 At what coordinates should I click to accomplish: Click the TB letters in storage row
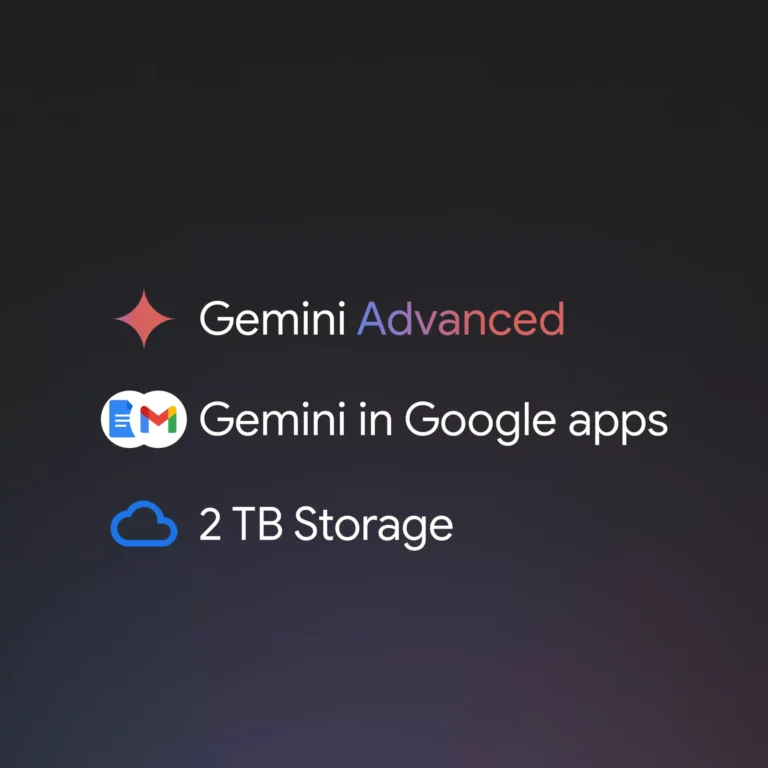(257, 524)
